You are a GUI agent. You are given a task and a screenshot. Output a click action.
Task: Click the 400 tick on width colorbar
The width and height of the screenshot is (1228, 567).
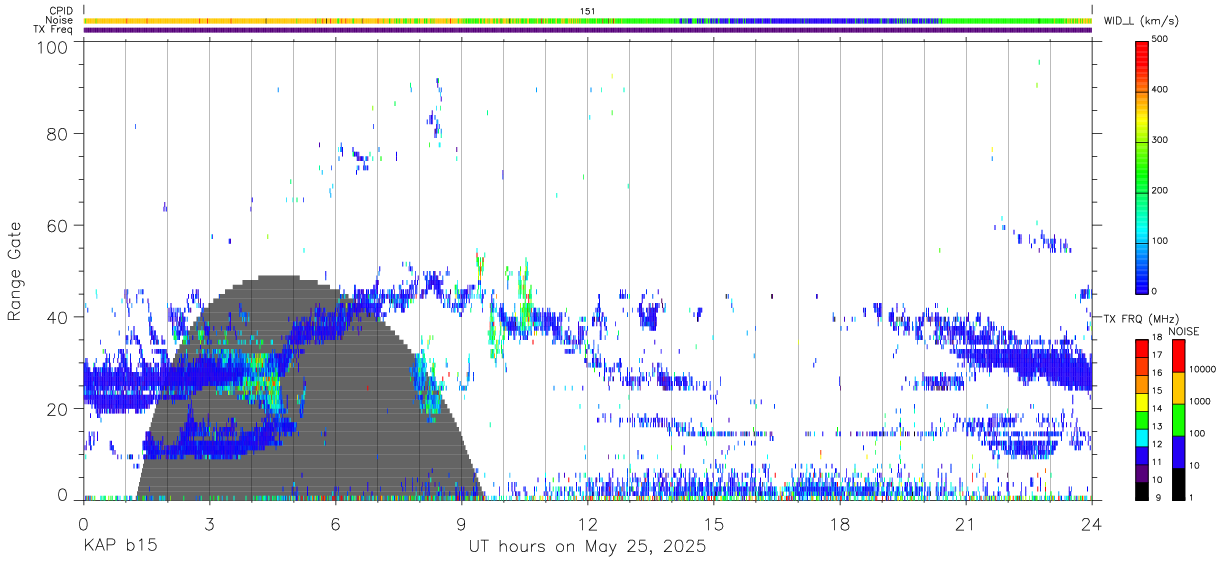click(1161, 89)
